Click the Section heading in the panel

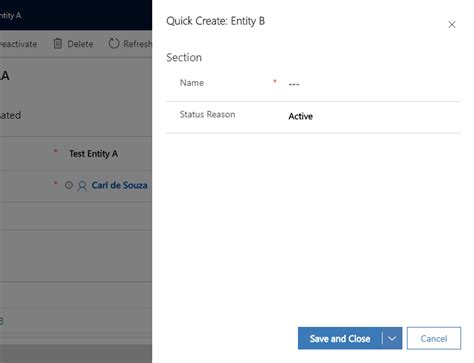[x=184, y=57]
